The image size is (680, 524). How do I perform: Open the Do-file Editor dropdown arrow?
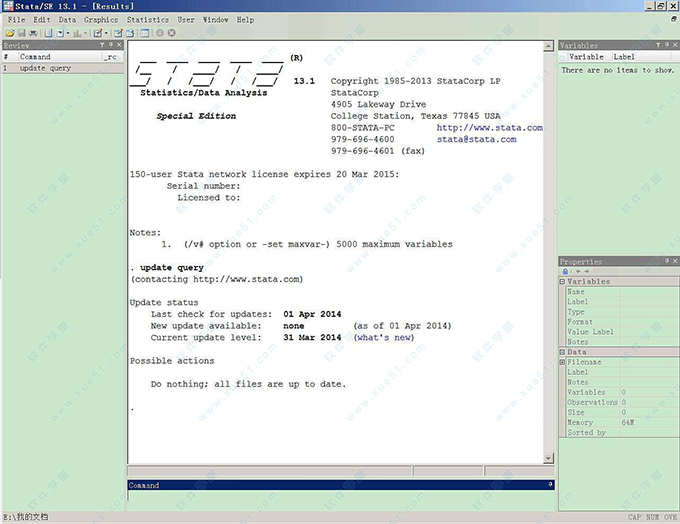[x=106, y=33]
